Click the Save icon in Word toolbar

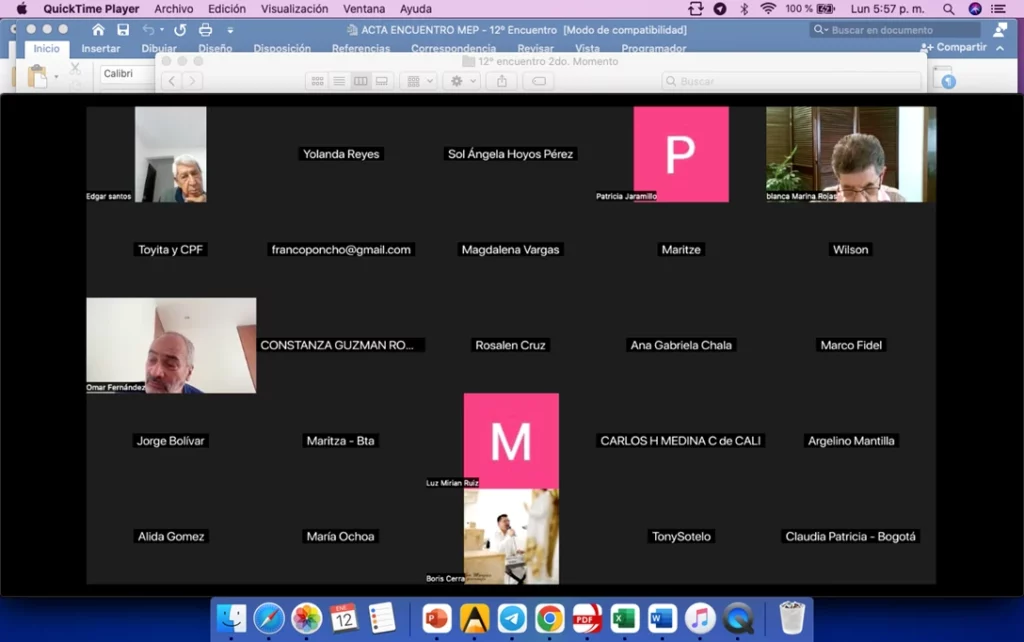pos(123,30)
